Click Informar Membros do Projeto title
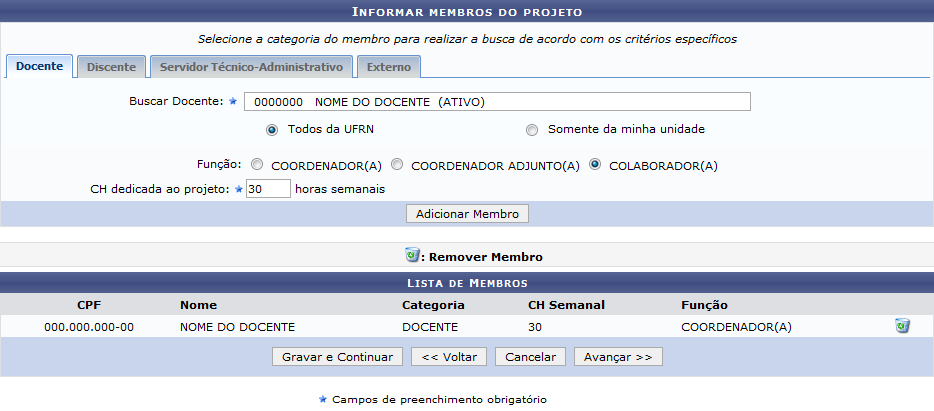Viewport: 934px width, 411px height. pyautogui.click(x=467, y=11)
